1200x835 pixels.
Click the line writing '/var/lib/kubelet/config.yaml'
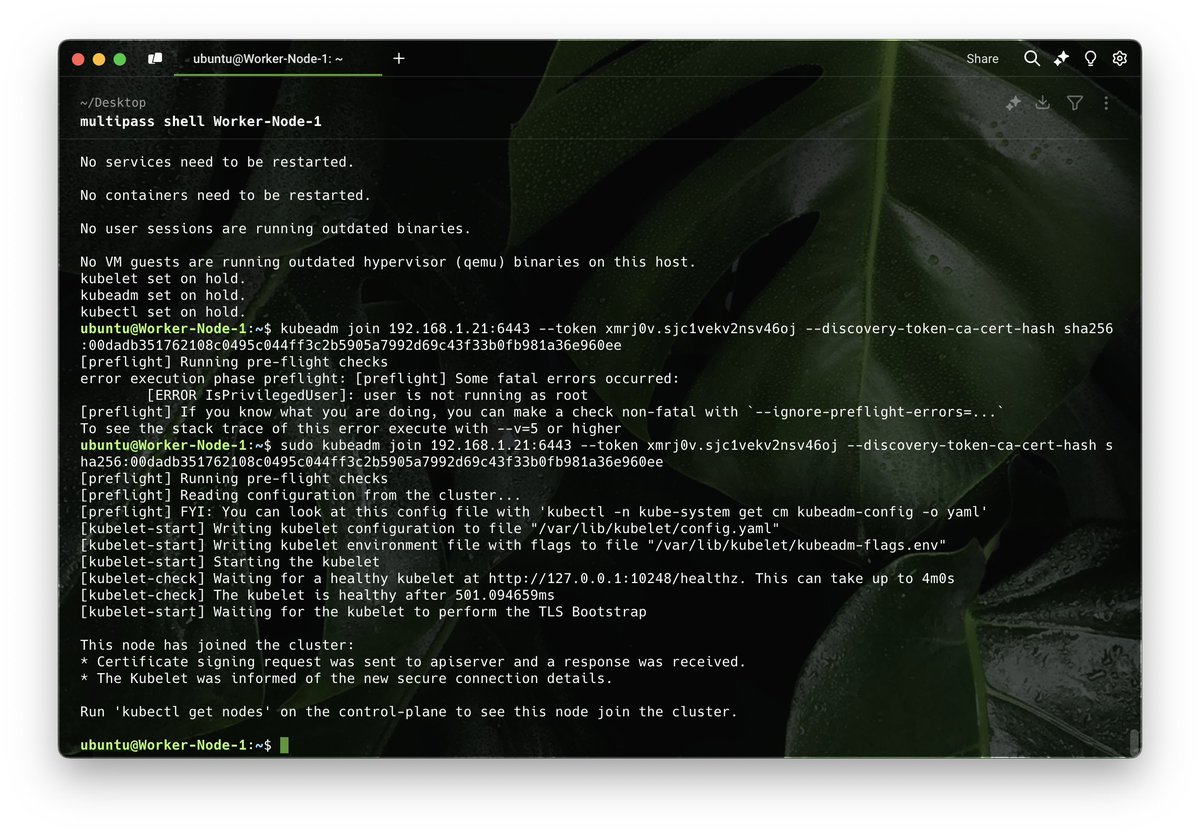430,529
